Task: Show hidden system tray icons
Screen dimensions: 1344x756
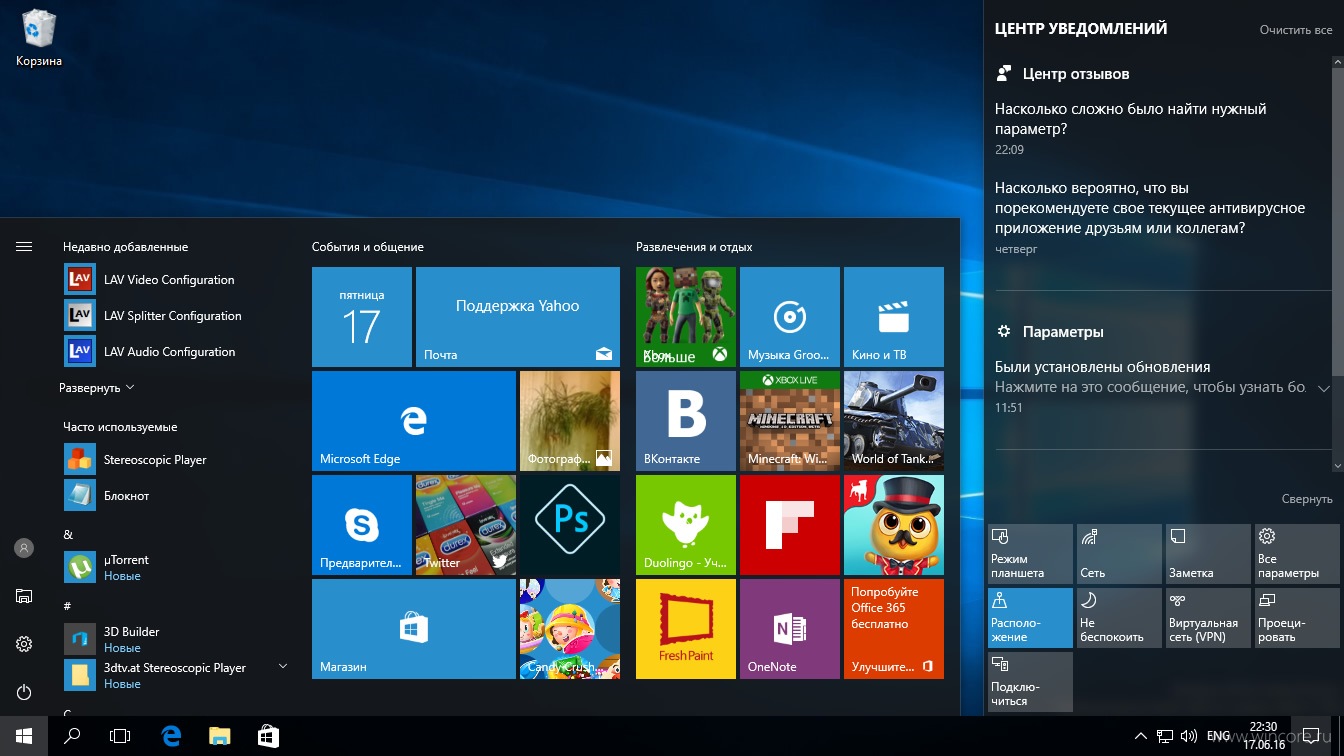Action: [x=1139, y=737]
